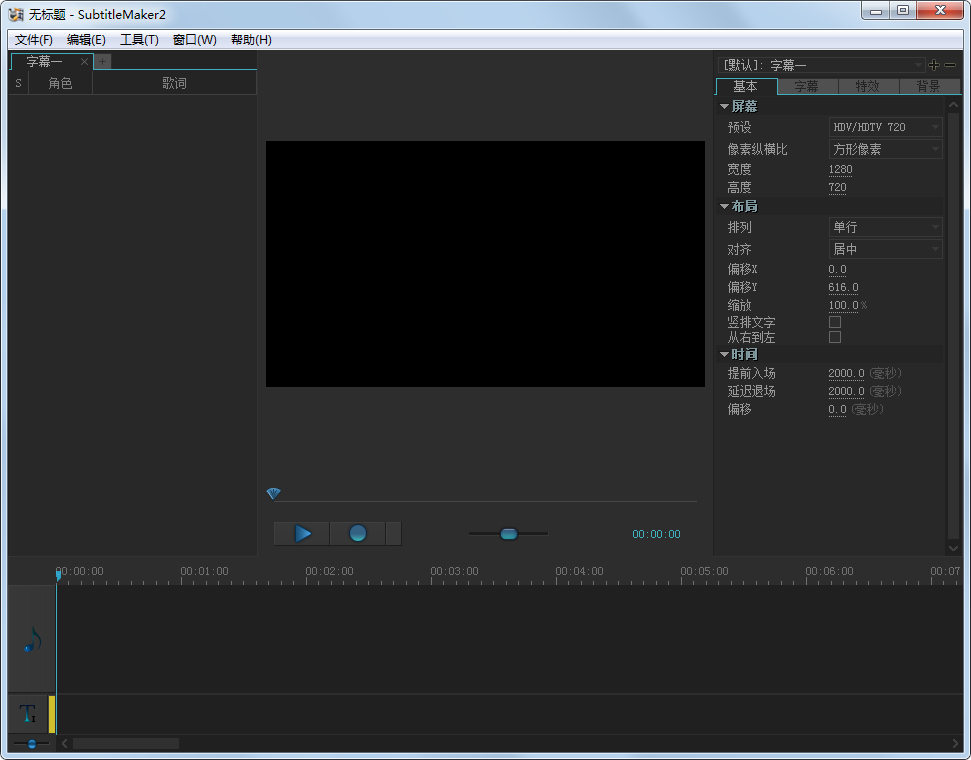The image size is (971, 760).
Task: Add a new subtitle tab with plus
Action: [102, 61]
